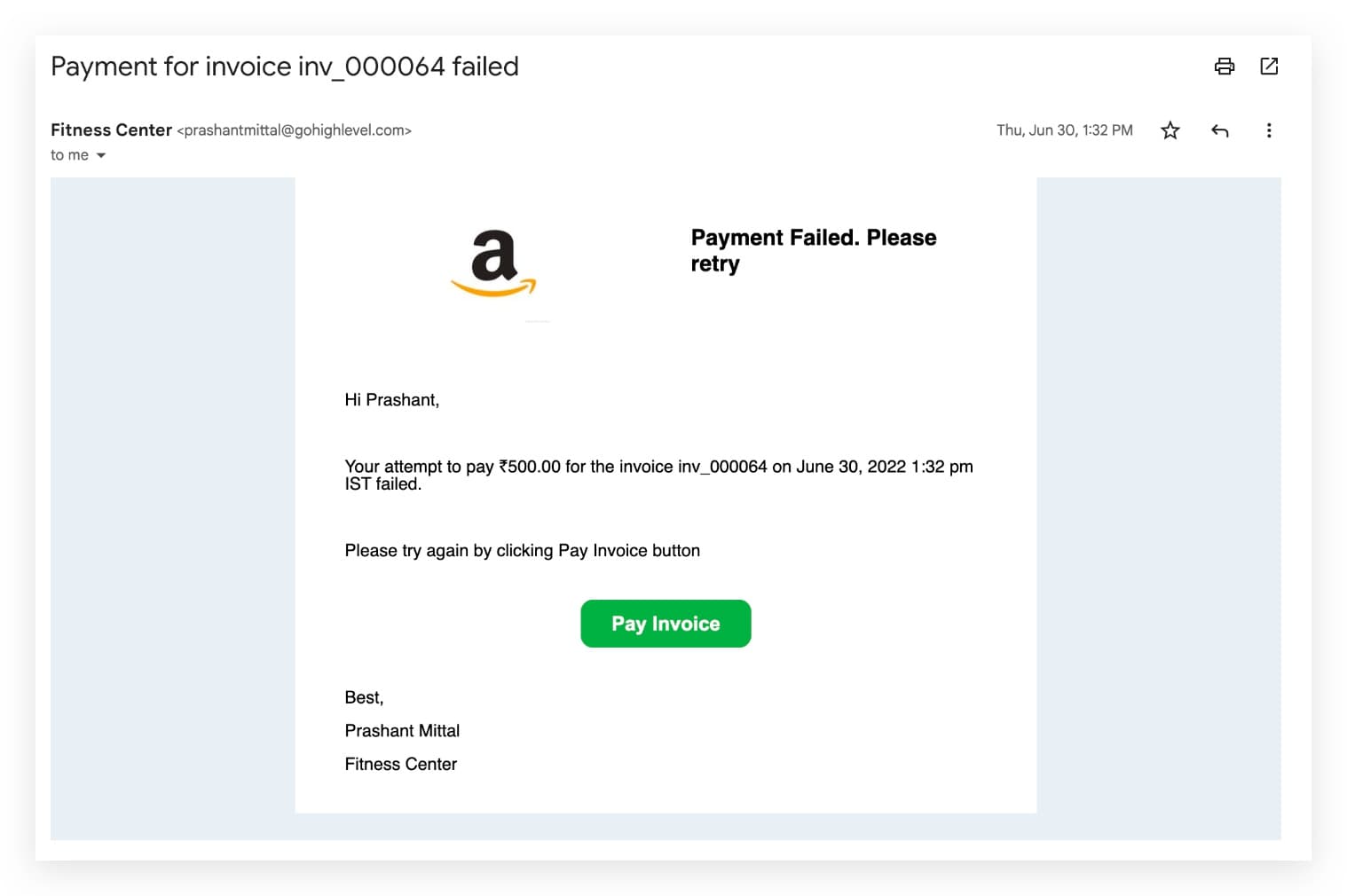Select the email subject 'Payment for invoice inv_000064 failed'
The height and width of the screenshot is (896, 1347).
285,66
